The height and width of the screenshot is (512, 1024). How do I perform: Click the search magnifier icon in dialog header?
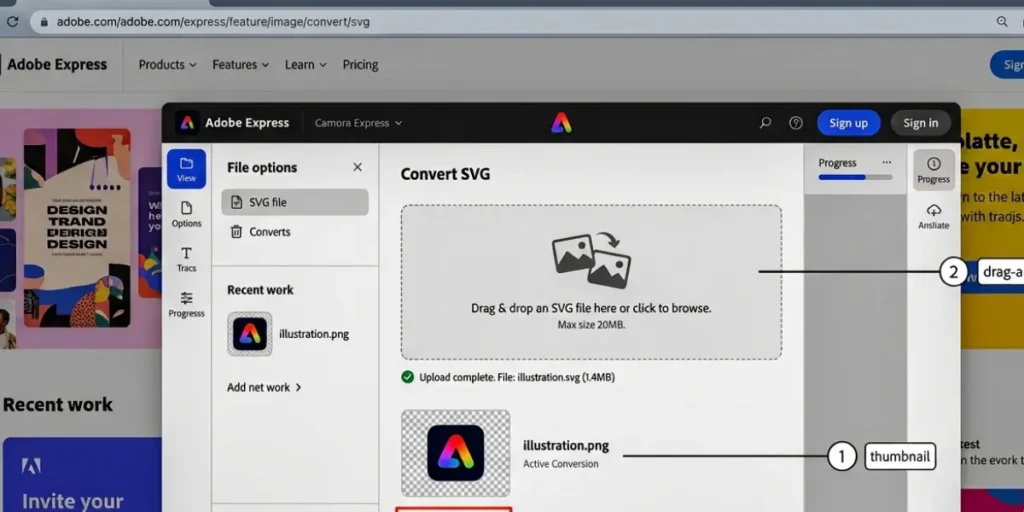click(x=765, y=123)
